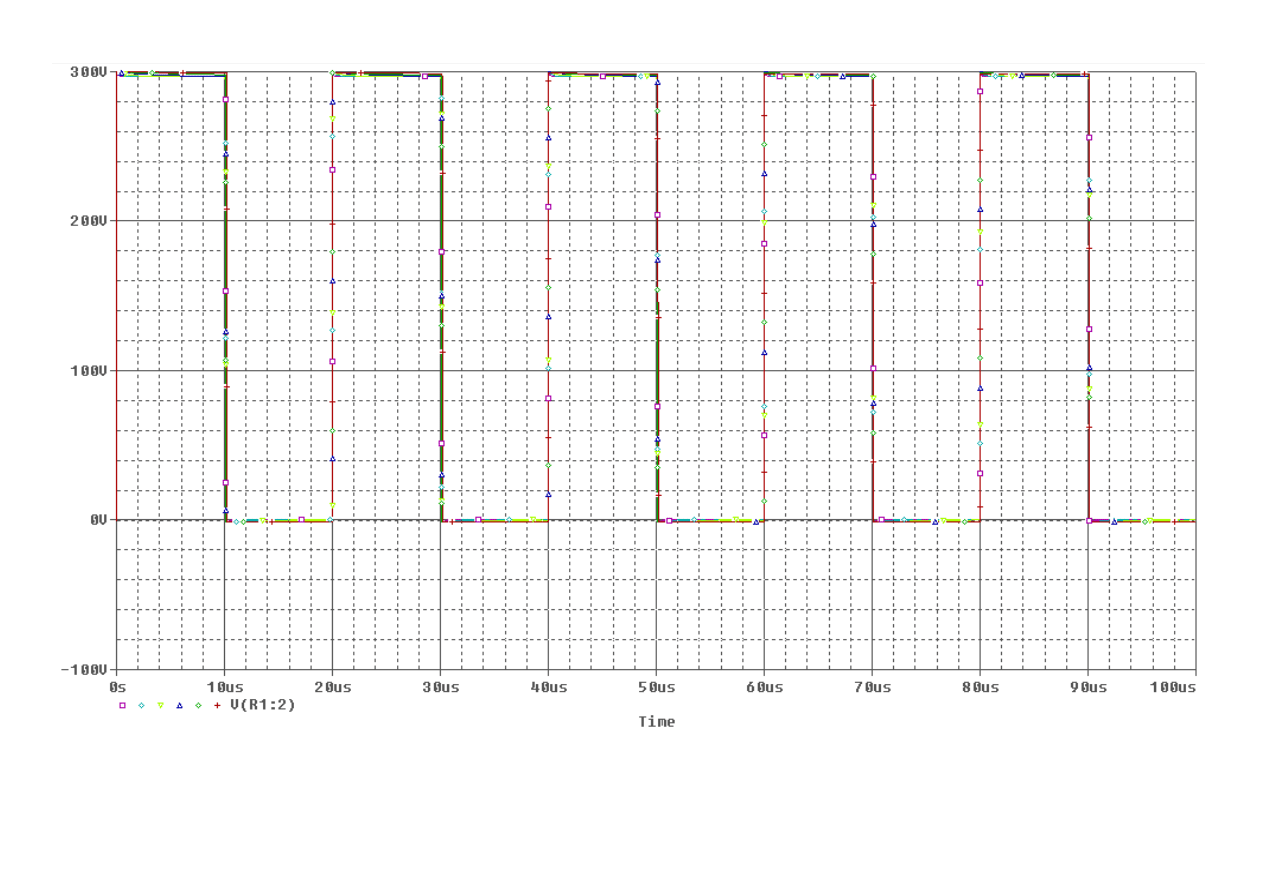Click the magenta square legend marker
The height and width of the screenshot is (893, 1263).
click(122, 705)
